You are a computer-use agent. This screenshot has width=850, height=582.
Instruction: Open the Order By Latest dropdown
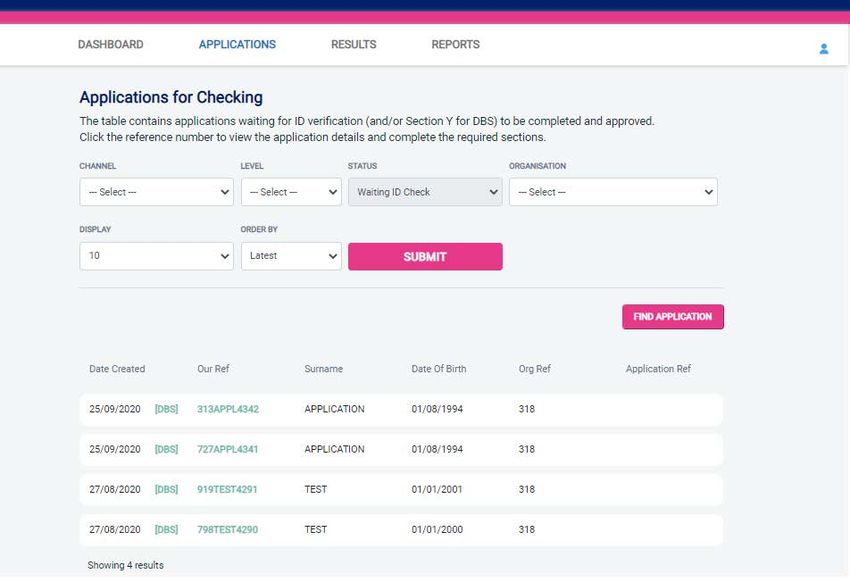(x=291, y=256)
